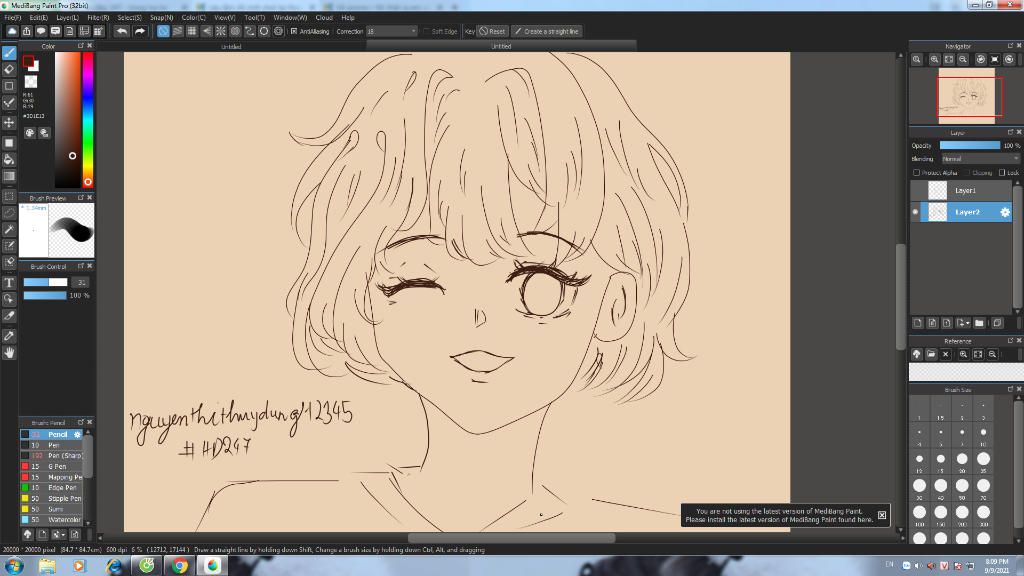Click the Redo arrow in toolbar
The width and height of the screenshot is (1024, 576).
click(140, 31)
